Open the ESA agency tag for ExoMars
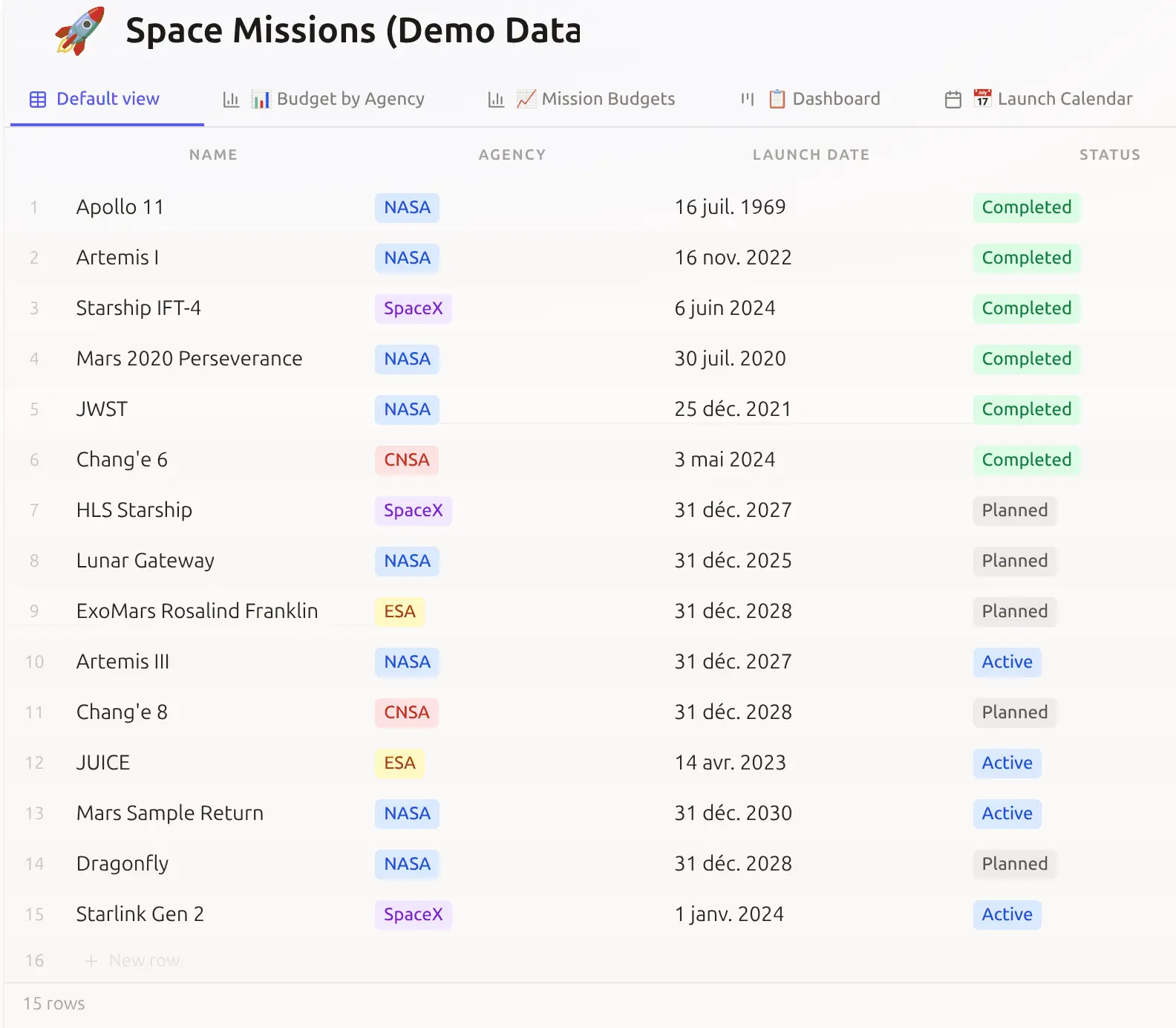1176x1028 pixels. pos(399,611)
